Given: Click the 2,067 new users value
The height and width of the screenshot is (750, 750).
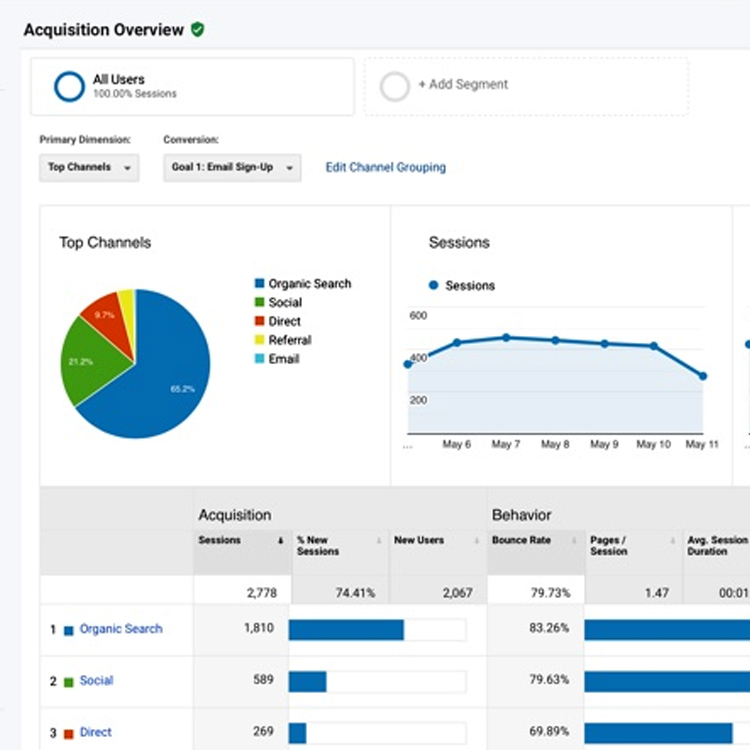Looking at the screenshot, I should click(x=458, y=593).
